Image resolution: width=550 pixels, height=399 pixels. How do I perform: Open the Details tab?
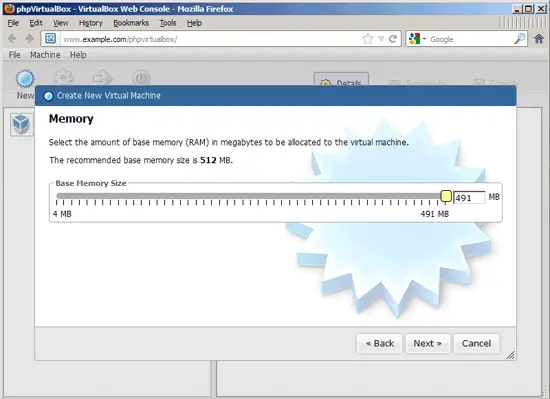[341, 80]
